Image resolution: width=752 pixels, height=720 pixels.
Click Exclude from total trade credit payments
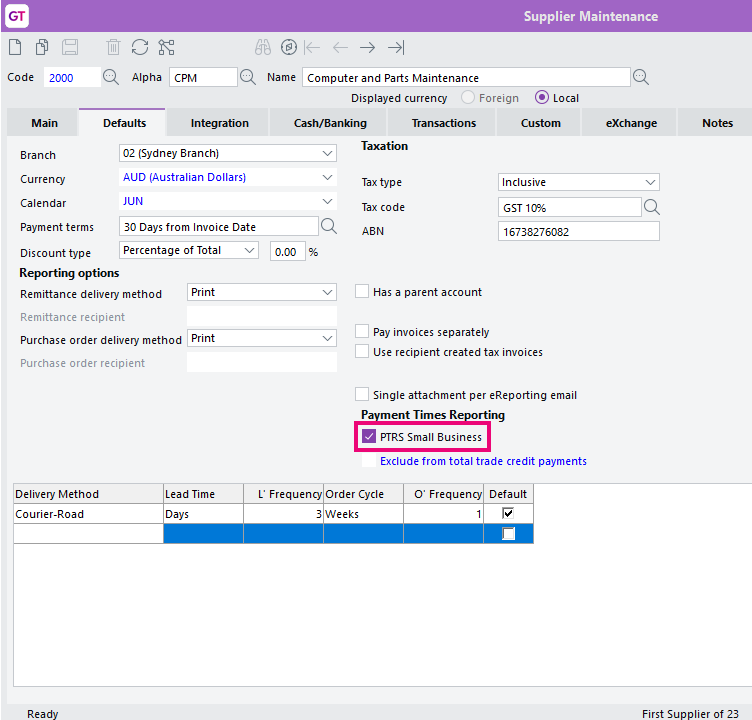point(483,461)
